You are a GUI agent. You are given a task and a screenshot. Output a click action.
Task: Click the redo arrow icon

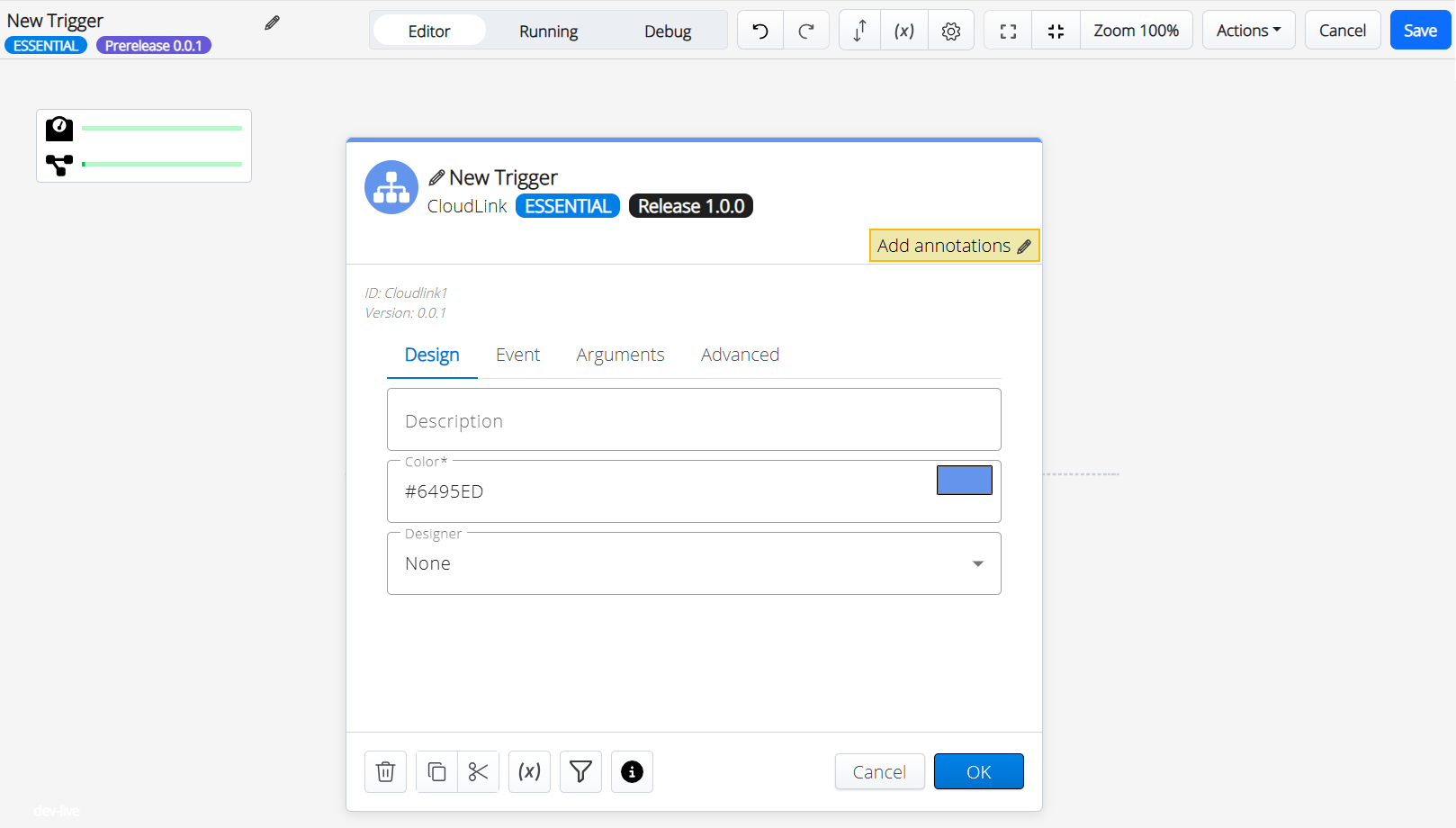[806, 31]
